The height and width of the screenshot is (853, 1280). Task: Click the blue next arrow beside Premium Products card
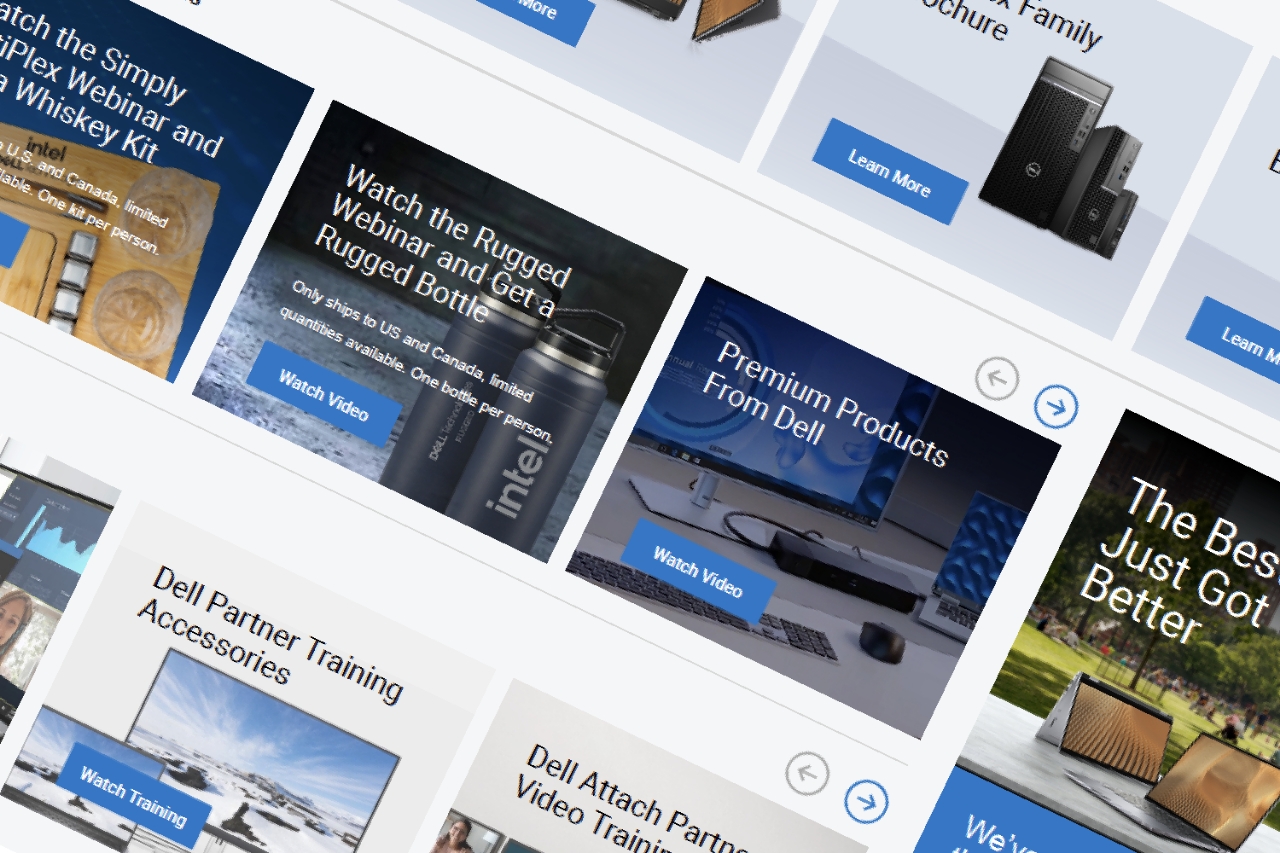[1056, 406]
